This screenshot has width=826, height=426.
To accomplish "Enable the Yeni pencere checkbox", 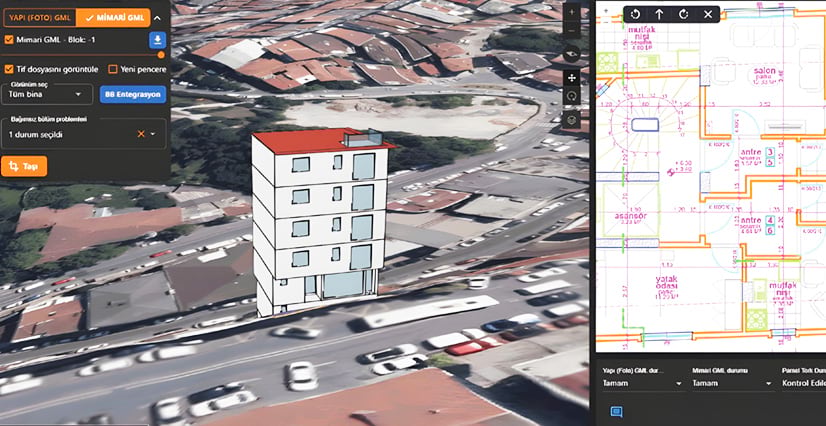I will (112, 69).
